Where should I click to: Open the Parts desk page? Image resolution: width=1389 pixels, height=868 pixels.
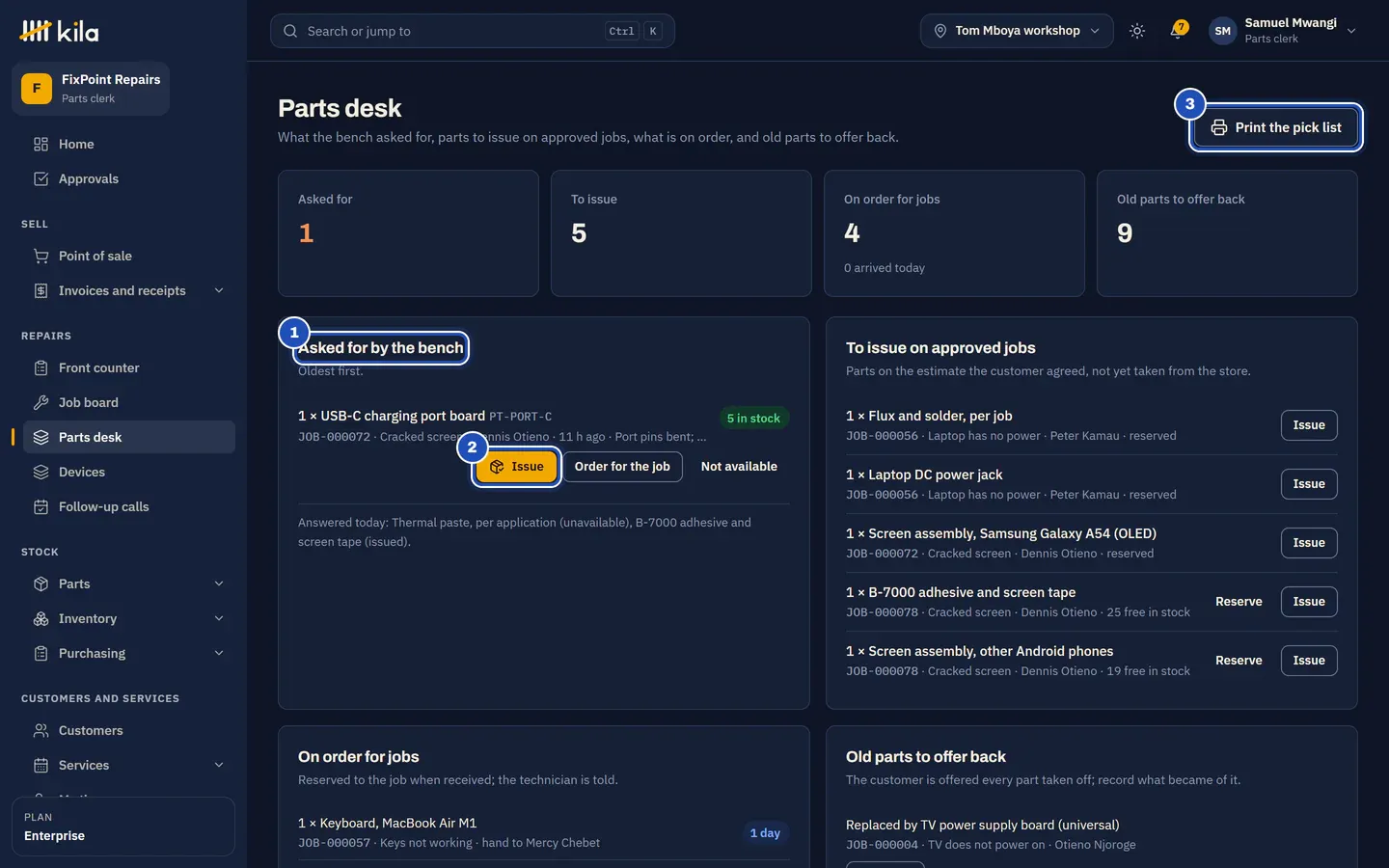(x=129, y=437)
